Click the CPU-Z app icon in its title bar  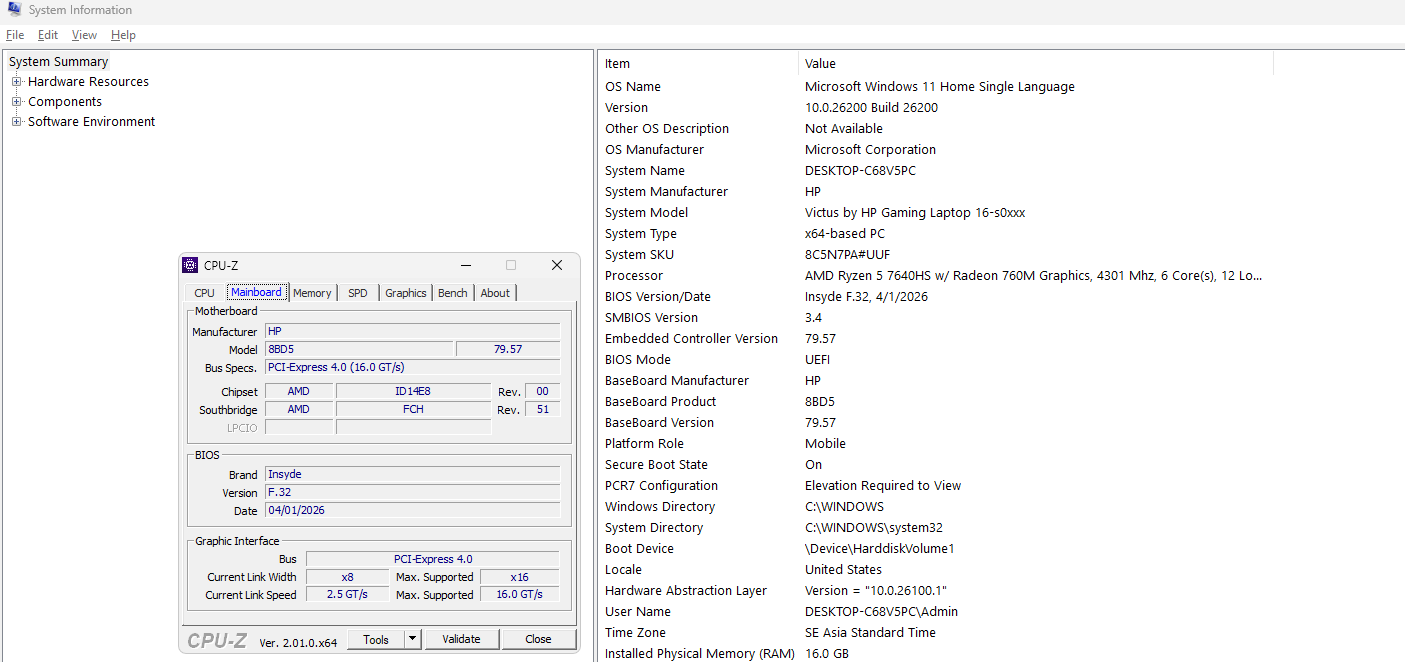(190, 265)
